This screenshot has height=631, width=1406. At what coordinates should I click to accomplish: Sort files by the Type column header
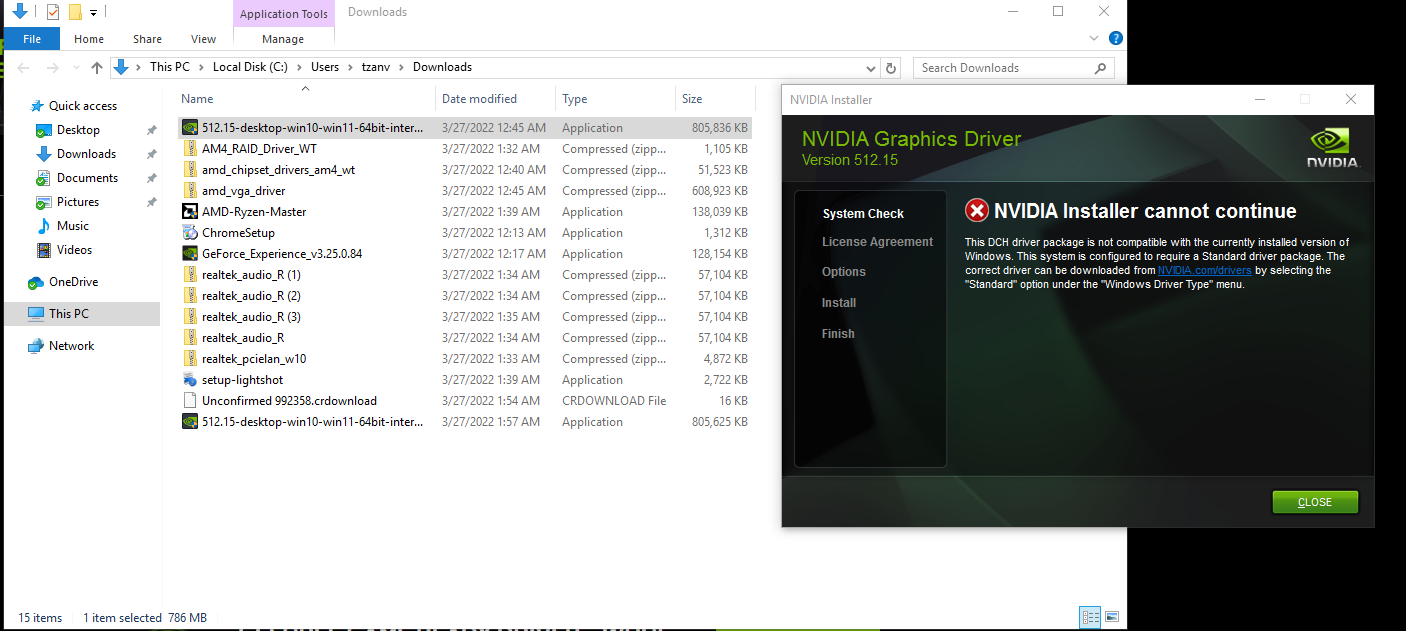615,99
